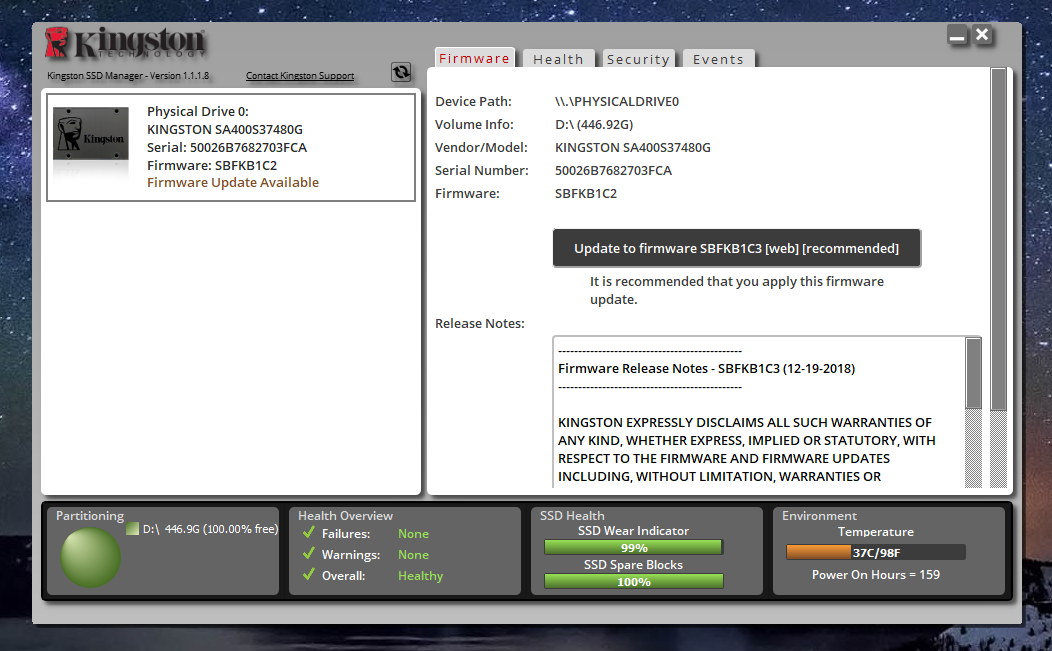Click the Failures None value
Screen dimensions: 1052x651
[413, 534]
